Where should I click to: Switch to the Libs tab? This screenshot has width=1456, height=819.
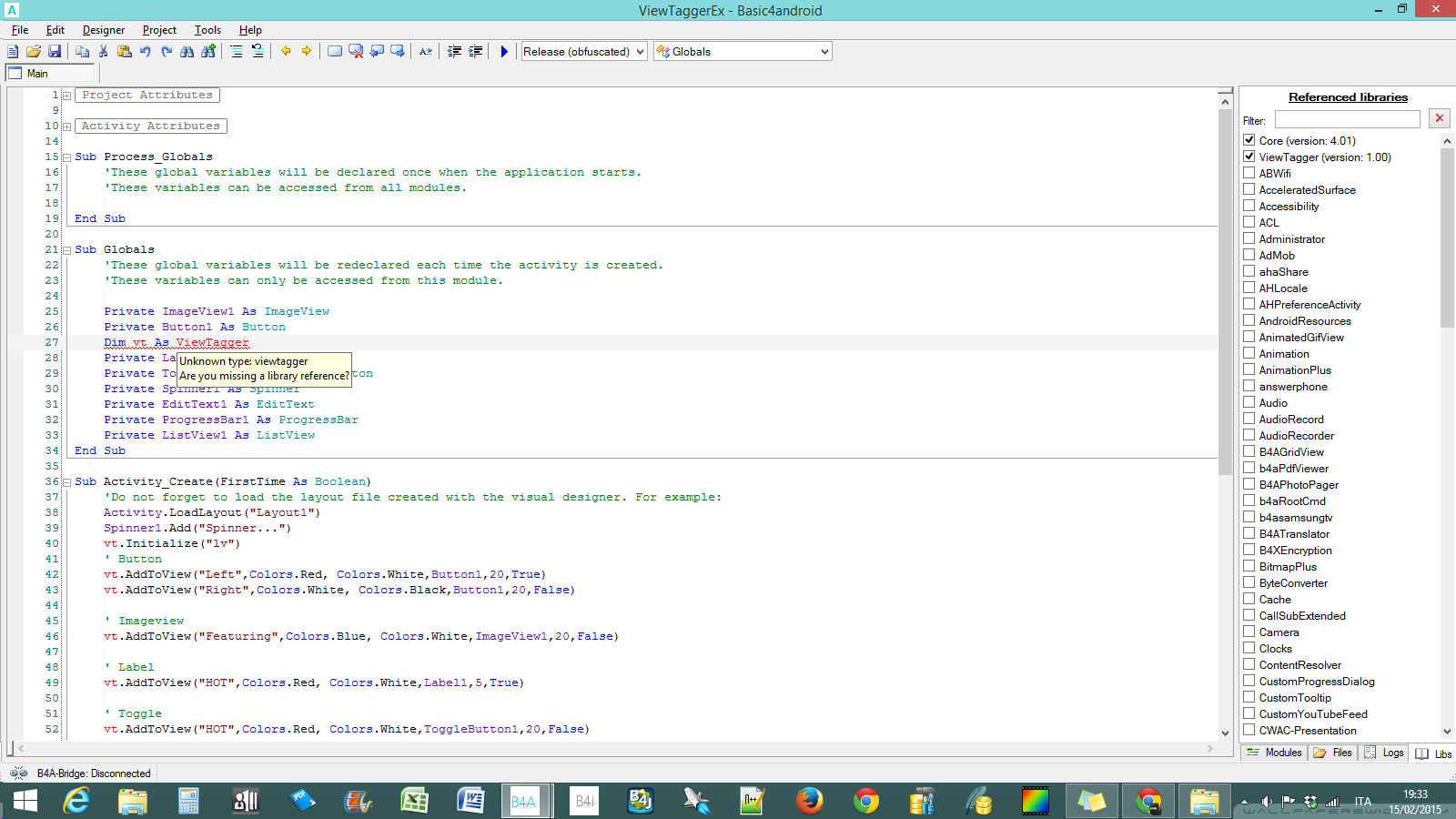[x=1434, y=753]
